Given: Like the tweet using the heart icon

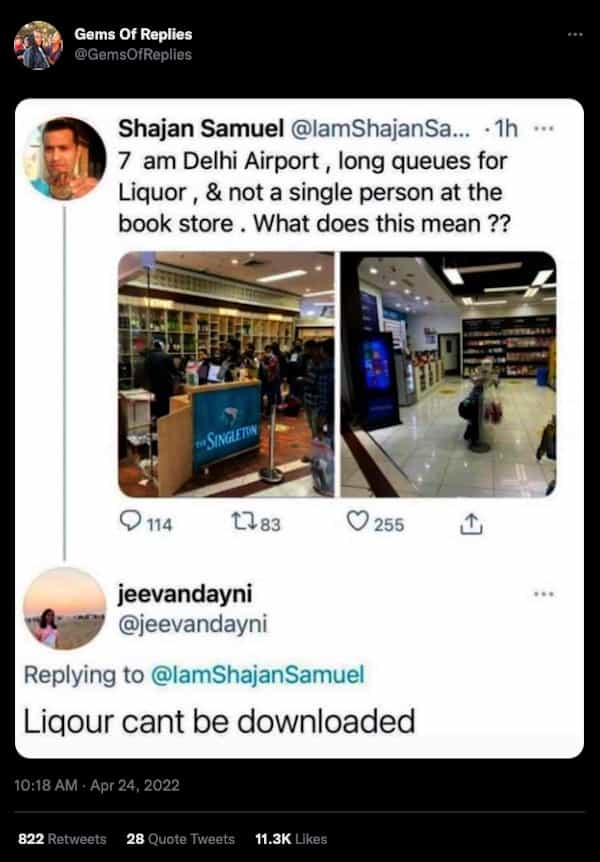Looking at the screenshot, I should pos(357,521).
